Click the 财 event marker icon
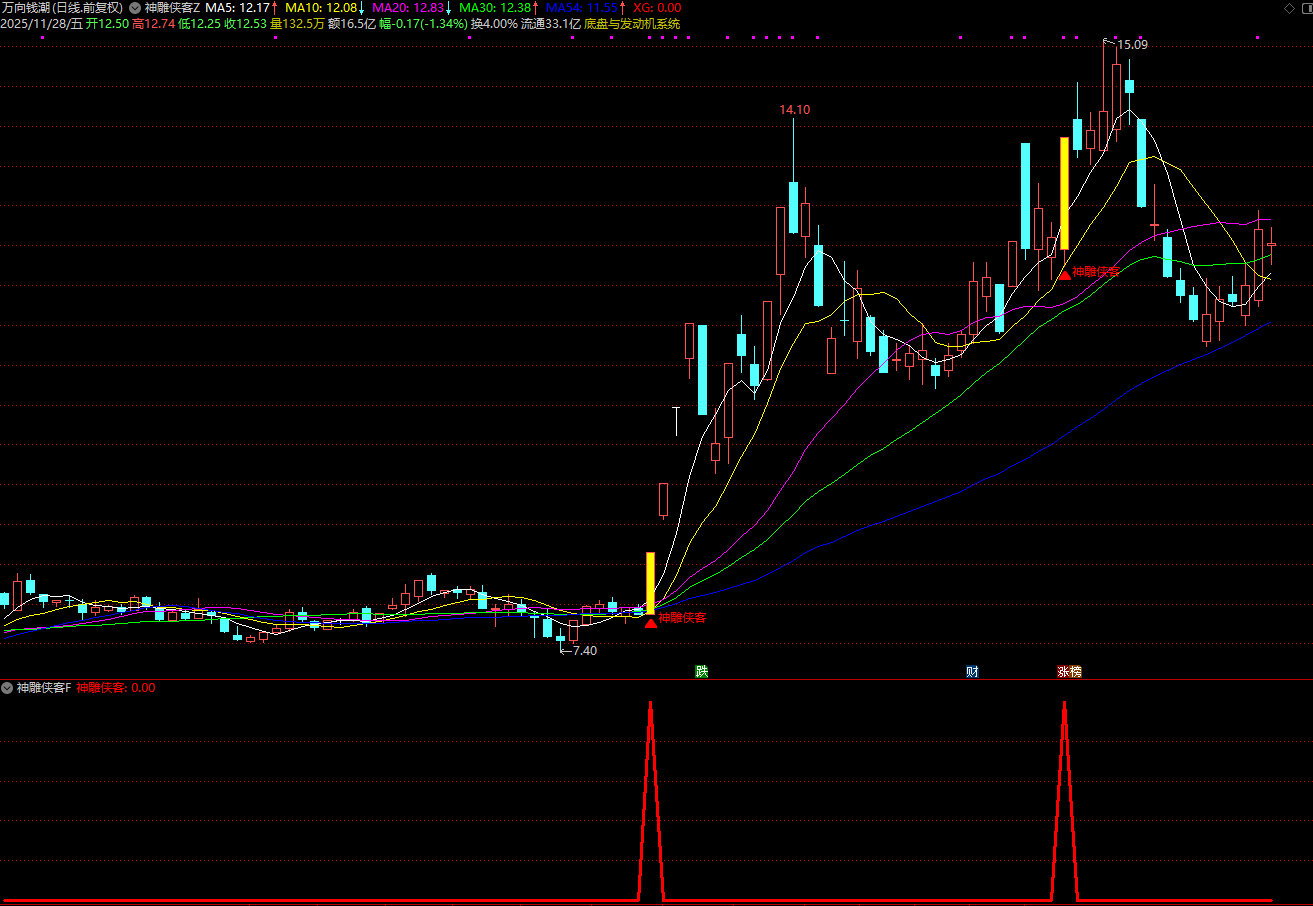Viewport: 1313px width, 906px height. 972,672
